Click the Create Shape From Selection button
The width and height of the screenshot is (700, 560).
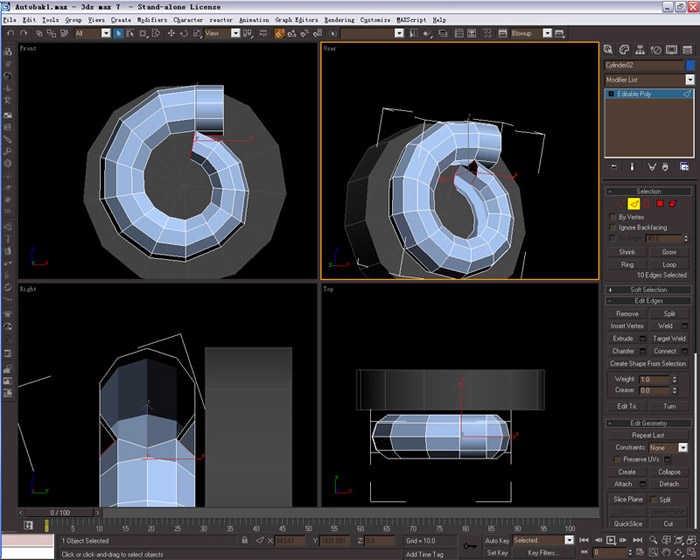pos(648,364)
